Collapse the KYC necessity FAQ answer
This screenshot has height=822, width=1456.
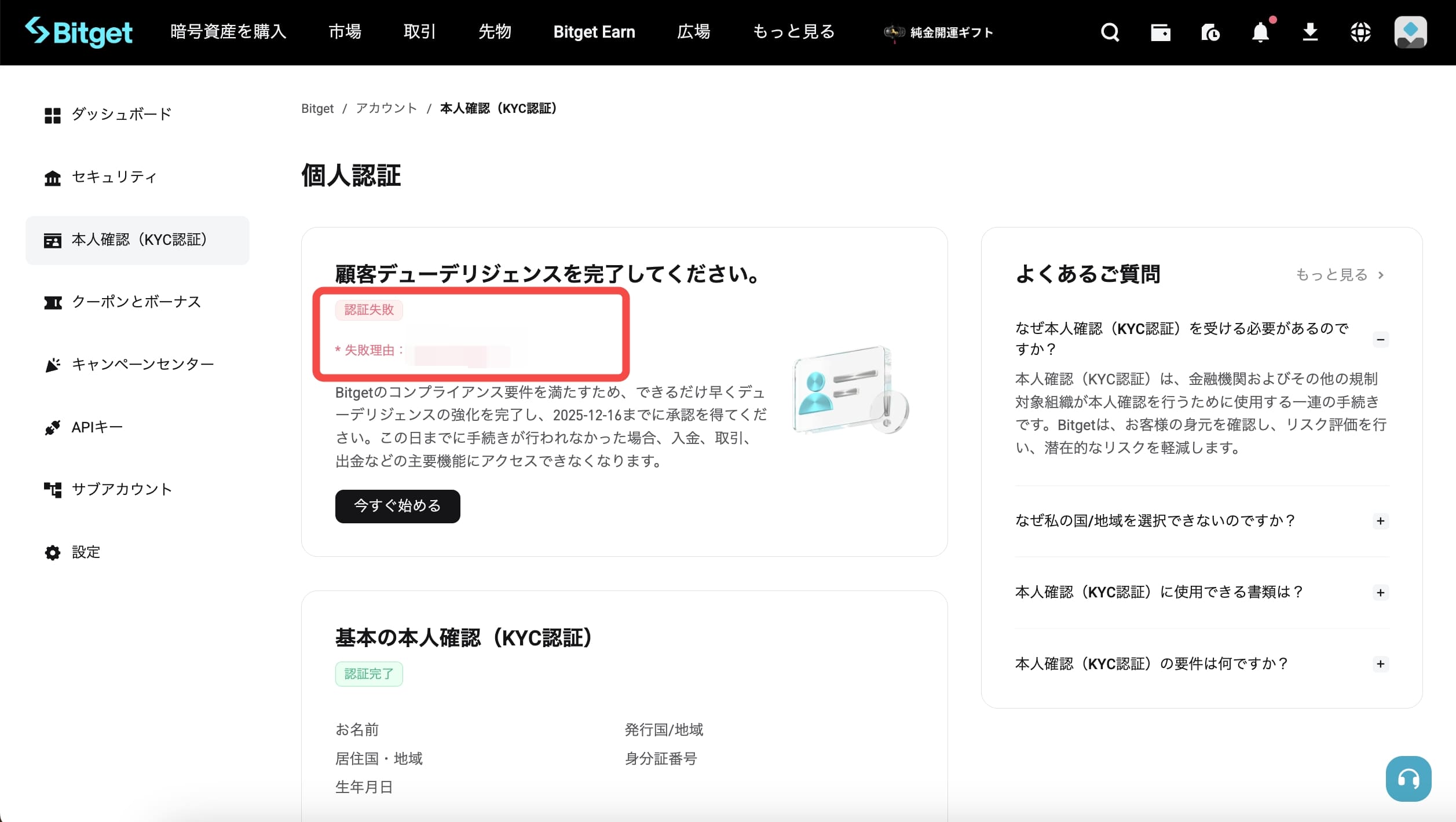[1381, 340]
